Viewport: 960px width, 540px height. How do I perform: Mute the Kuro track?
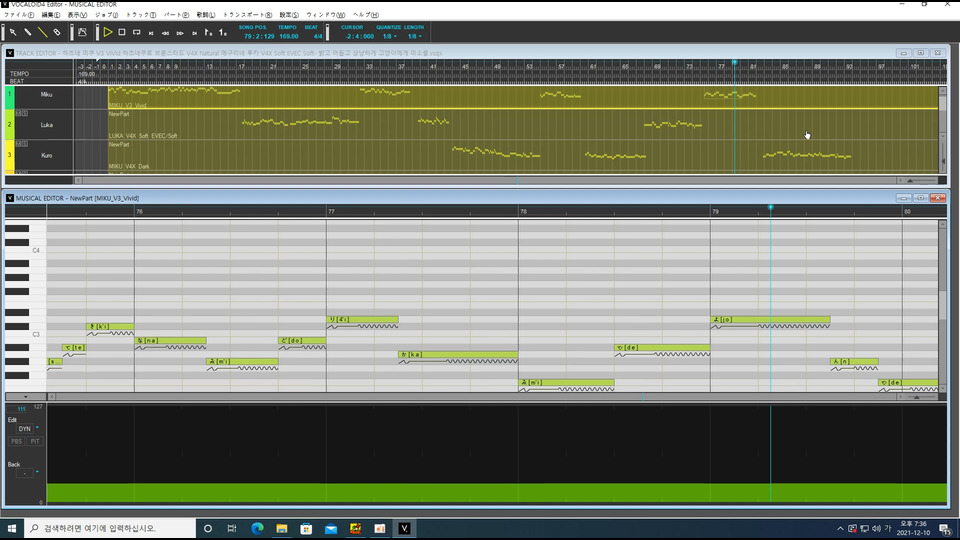tap(18, 144)
